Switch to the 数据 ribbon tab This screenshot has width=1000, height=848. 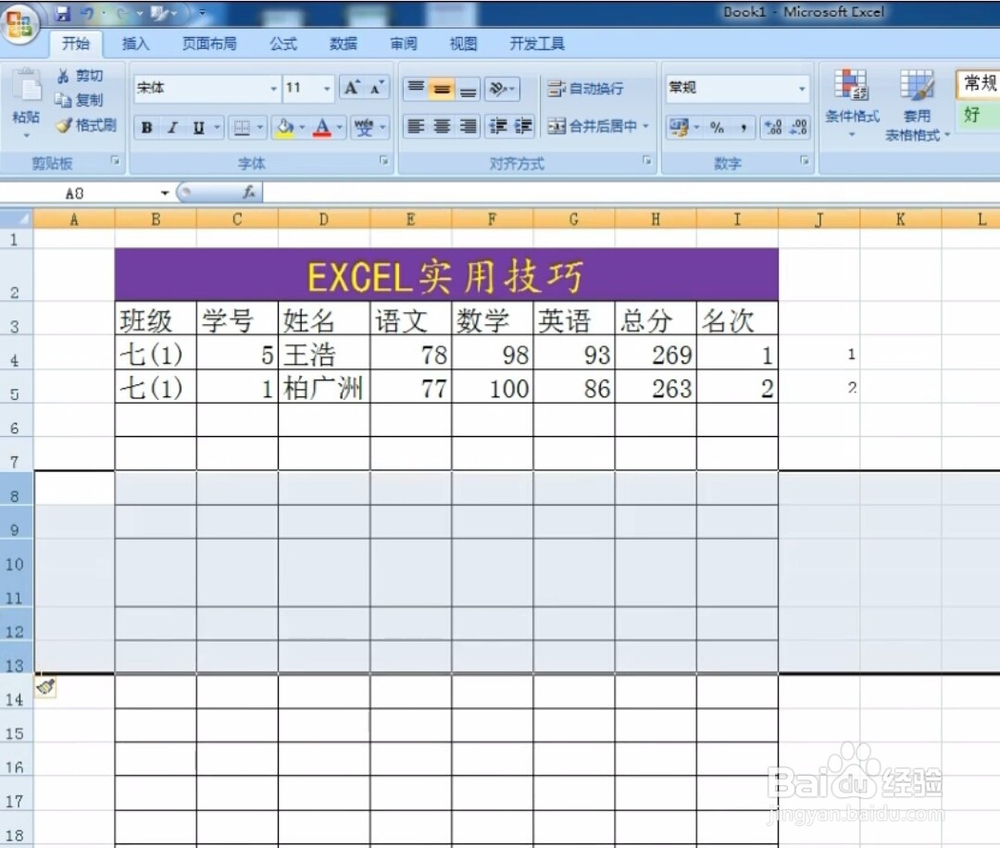[343, 43]
